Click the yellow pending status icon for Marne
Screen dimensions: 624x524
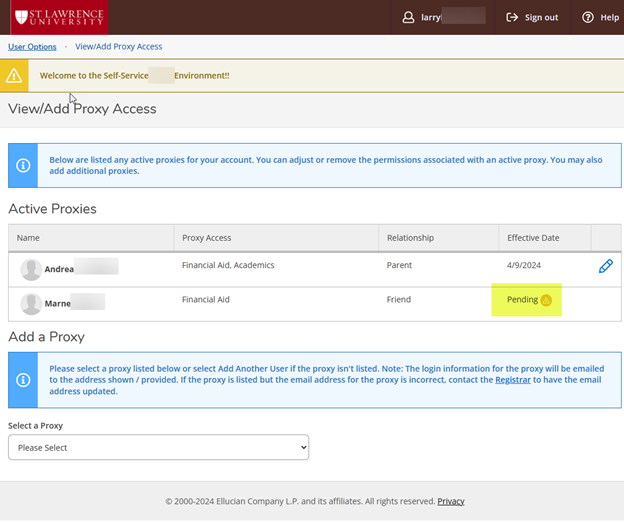[x=546, y=300]
